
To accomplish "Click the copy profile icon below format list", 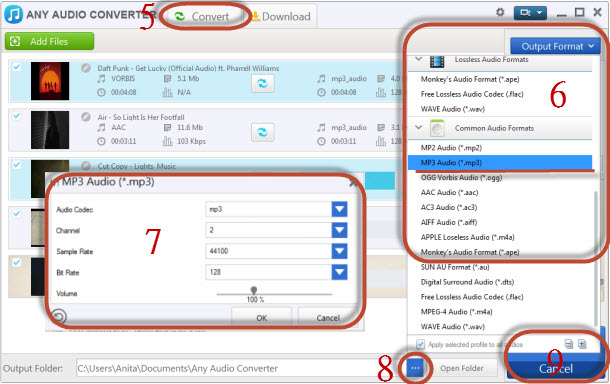I will coord(569,344).
